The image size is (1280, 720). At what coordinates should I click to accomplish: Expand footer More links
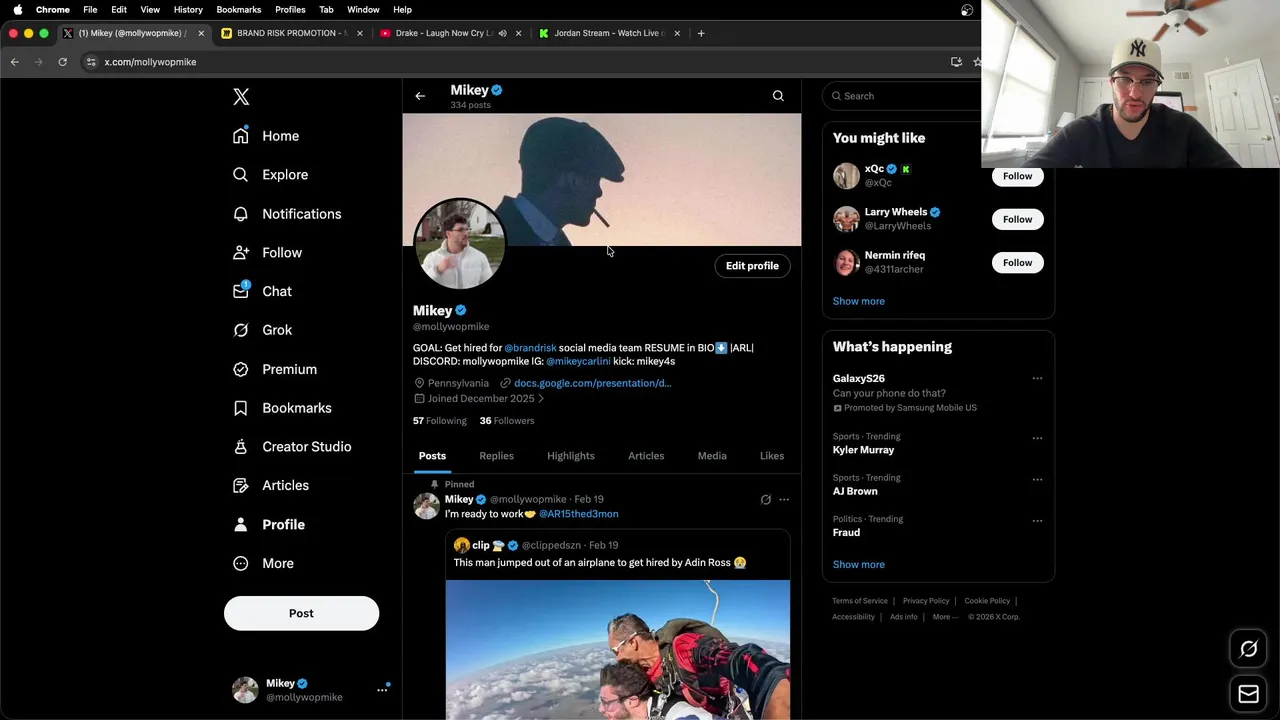tap(945, 617)
